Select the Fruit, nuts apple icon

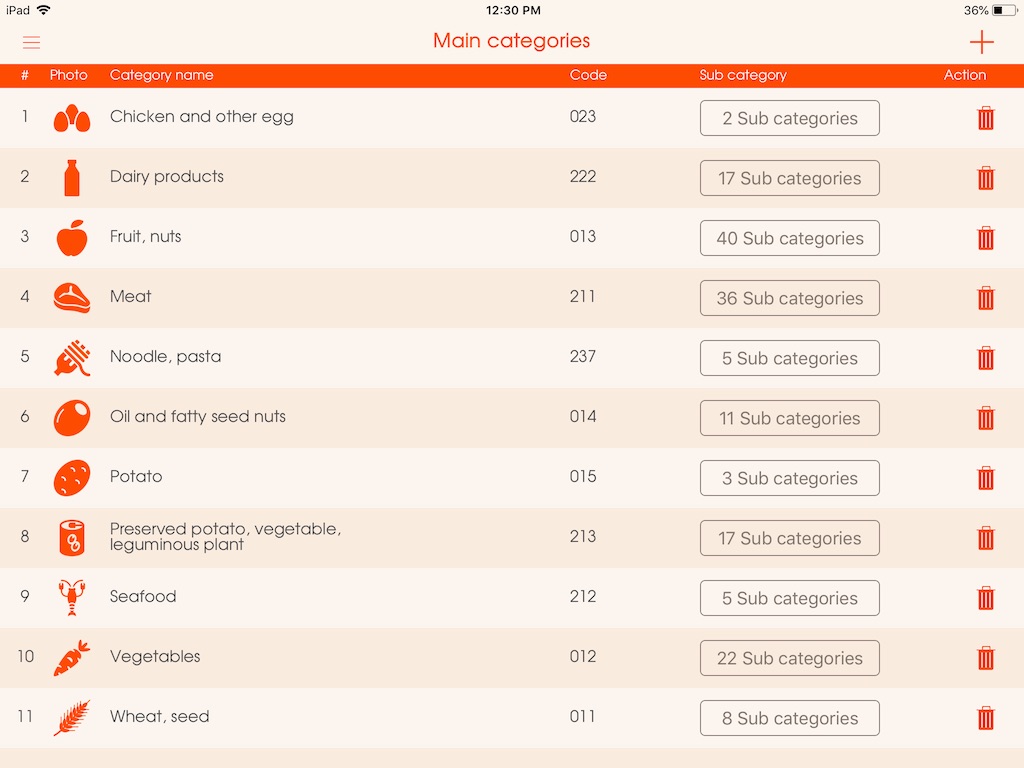[x=72, y=238]
